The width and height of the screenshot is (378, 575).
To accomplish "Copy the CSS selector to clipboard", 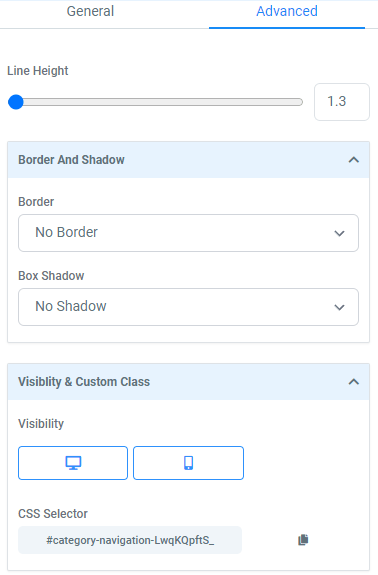I will click(303, 540).
